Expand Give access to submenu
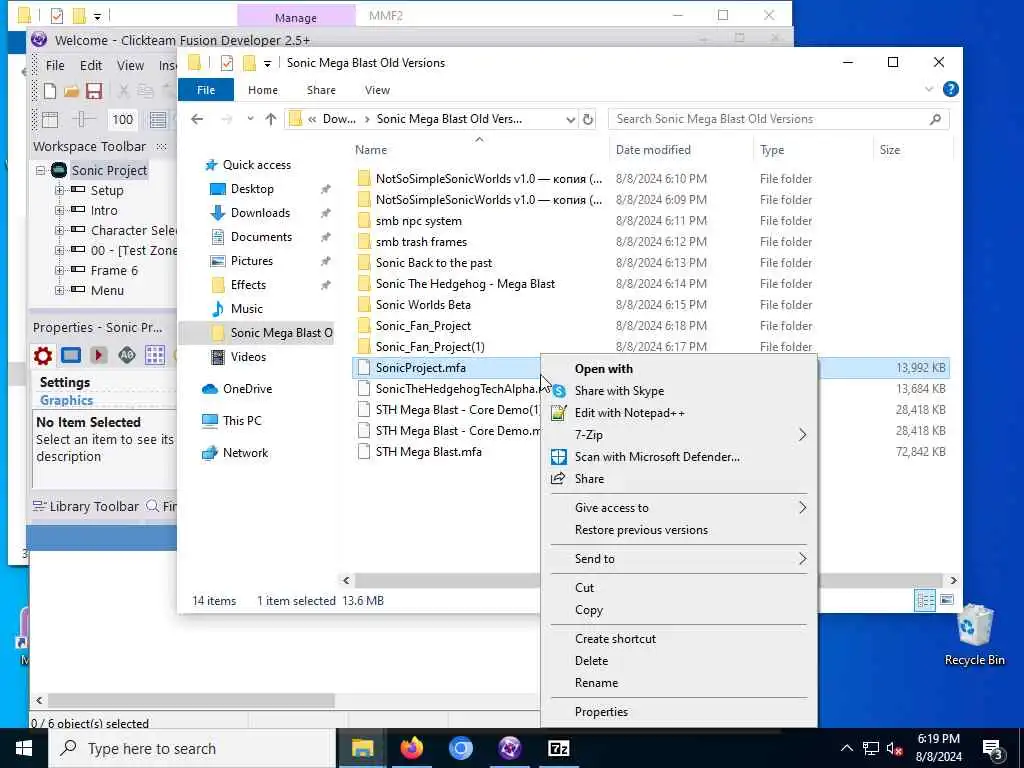The image size is (1024, 768). coord(679,508)
